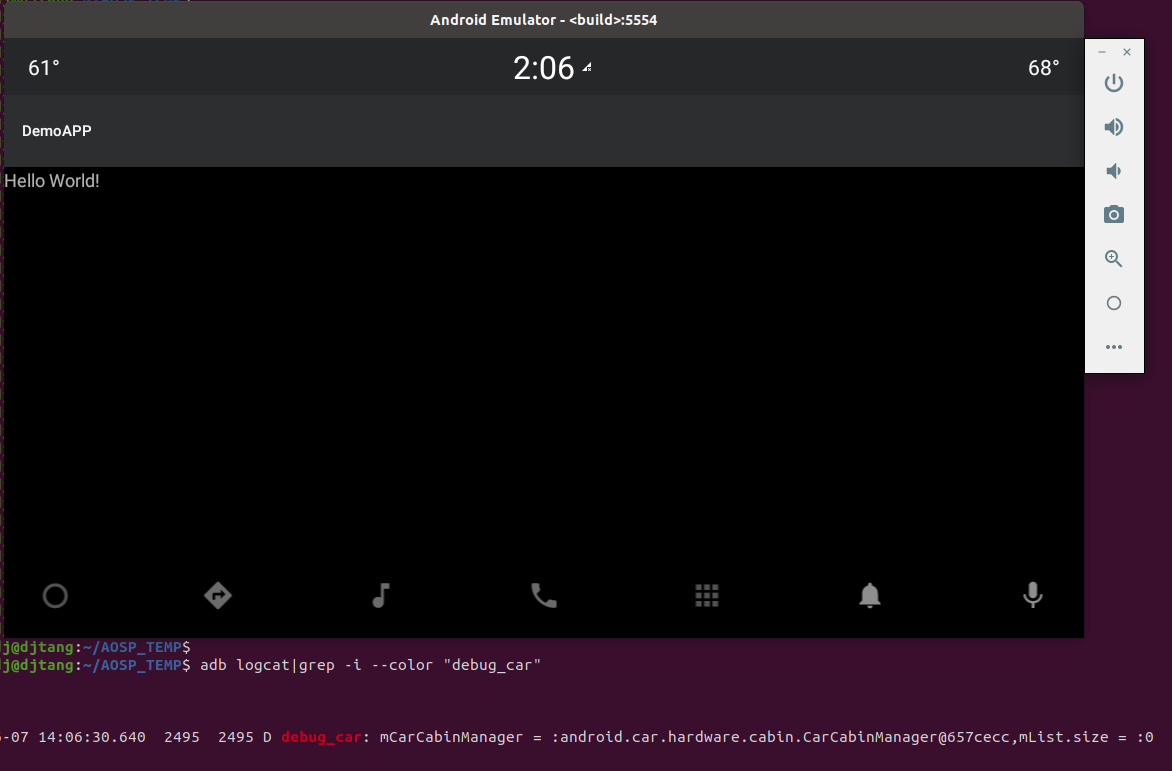The image size is (1172, 771).
Task: Launch the music player icon
Action: click(380, 595)
